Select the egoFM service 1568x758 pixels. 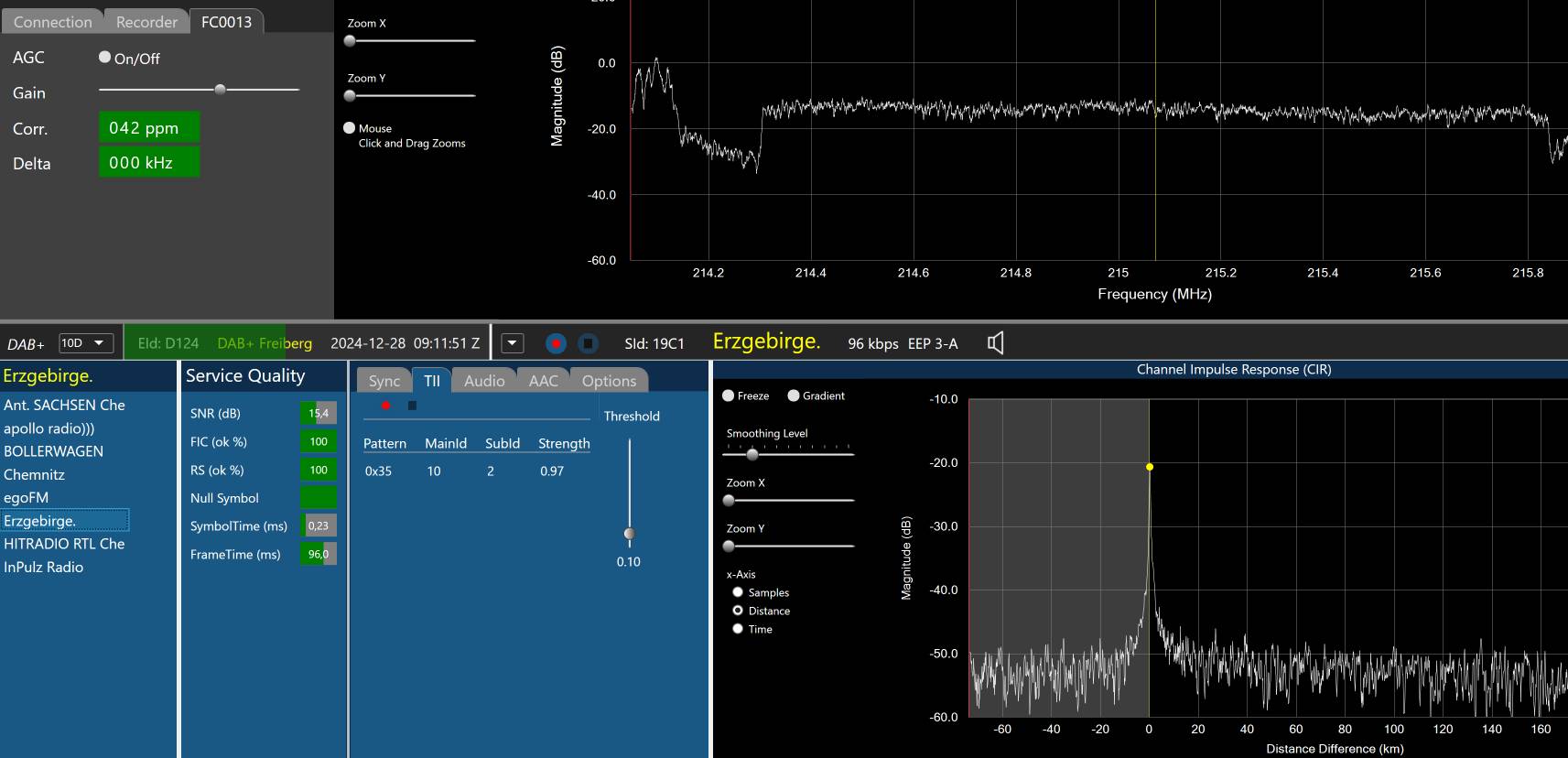(27, 497)
